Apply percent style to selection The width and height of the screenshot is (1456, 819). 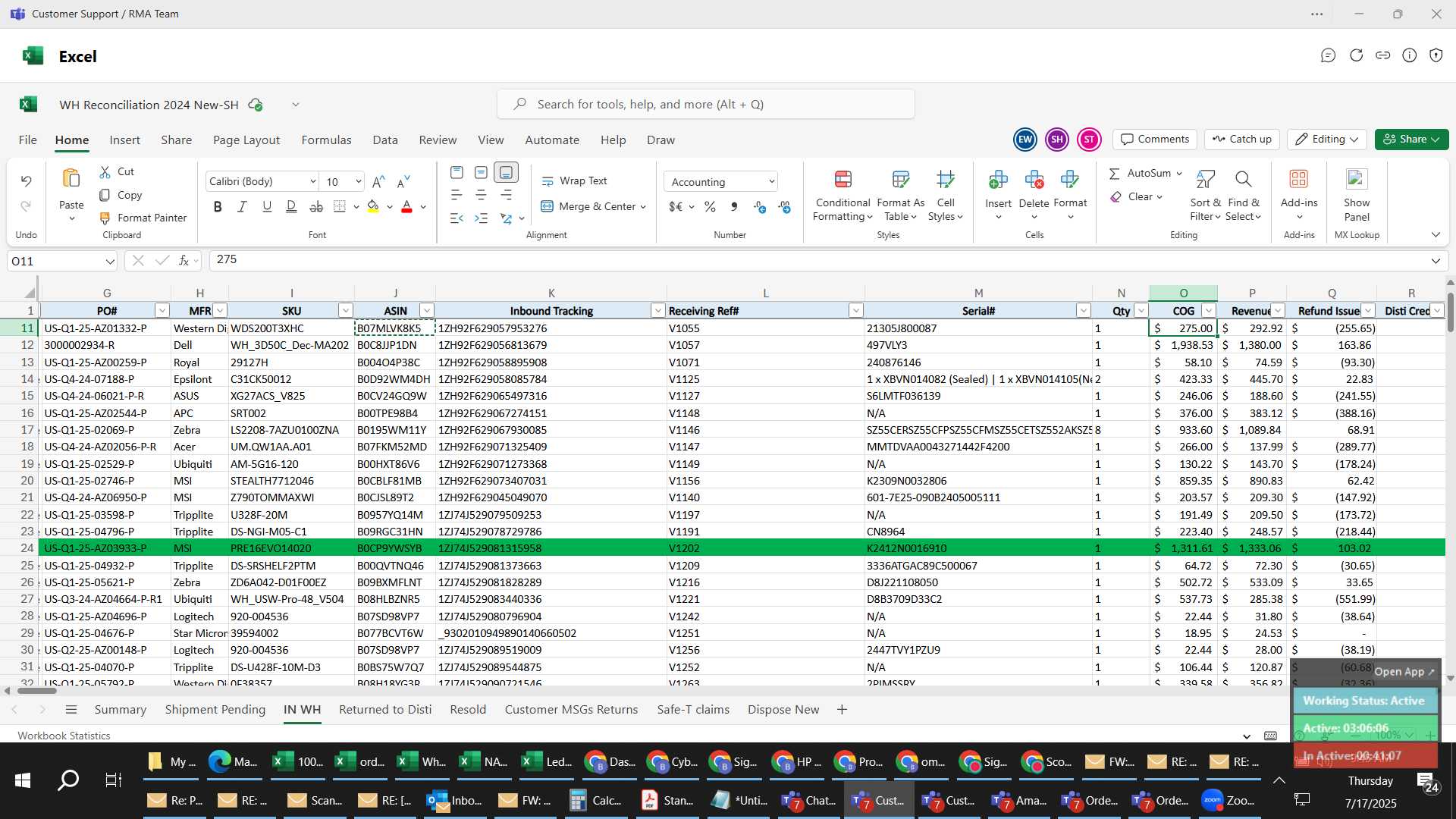(710, 207)
